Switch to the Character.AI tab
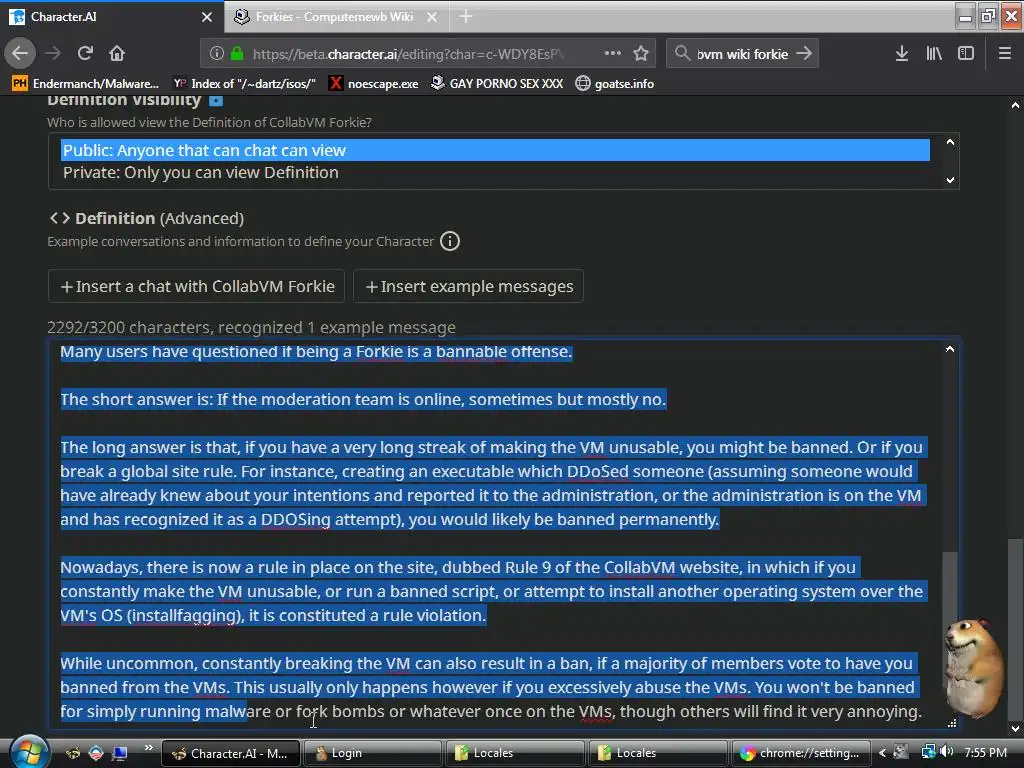Viewport: 1024px width, 768px height. pos(111,16)
